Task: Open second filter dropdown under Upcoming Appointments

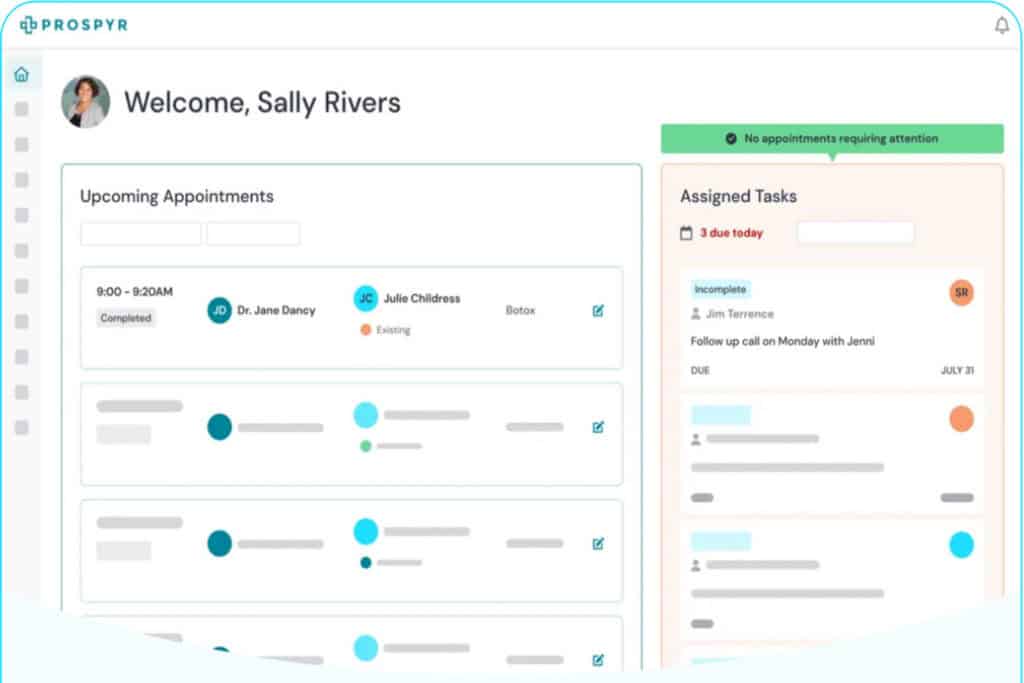Action: pyautogui.click(x=253, y=234)
